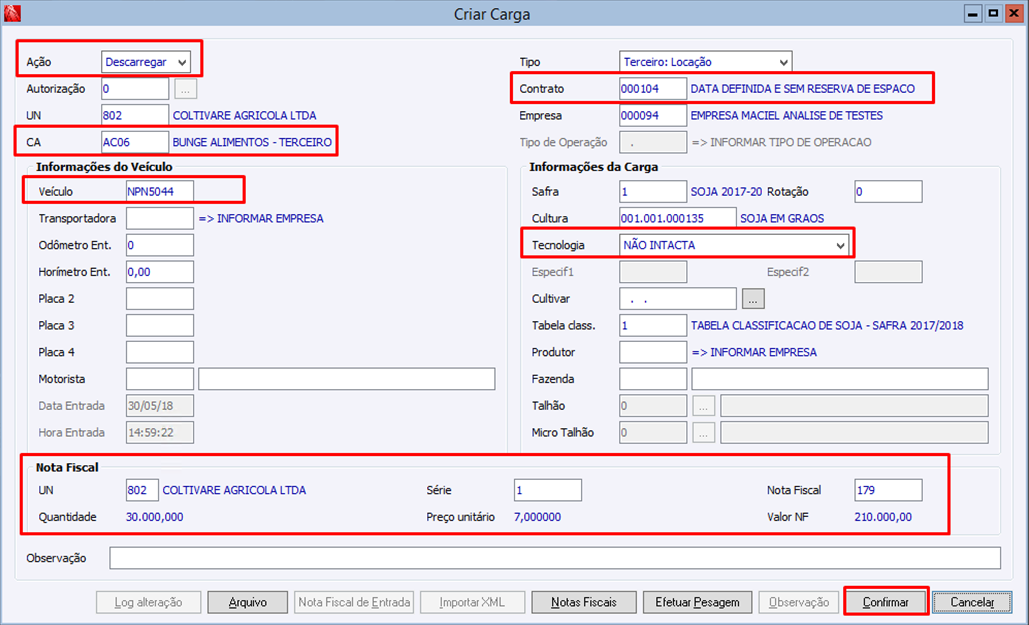Screen dimensions: 1029x625
Task: Minimize the Criar Carga window
Action: click(973, 14)
